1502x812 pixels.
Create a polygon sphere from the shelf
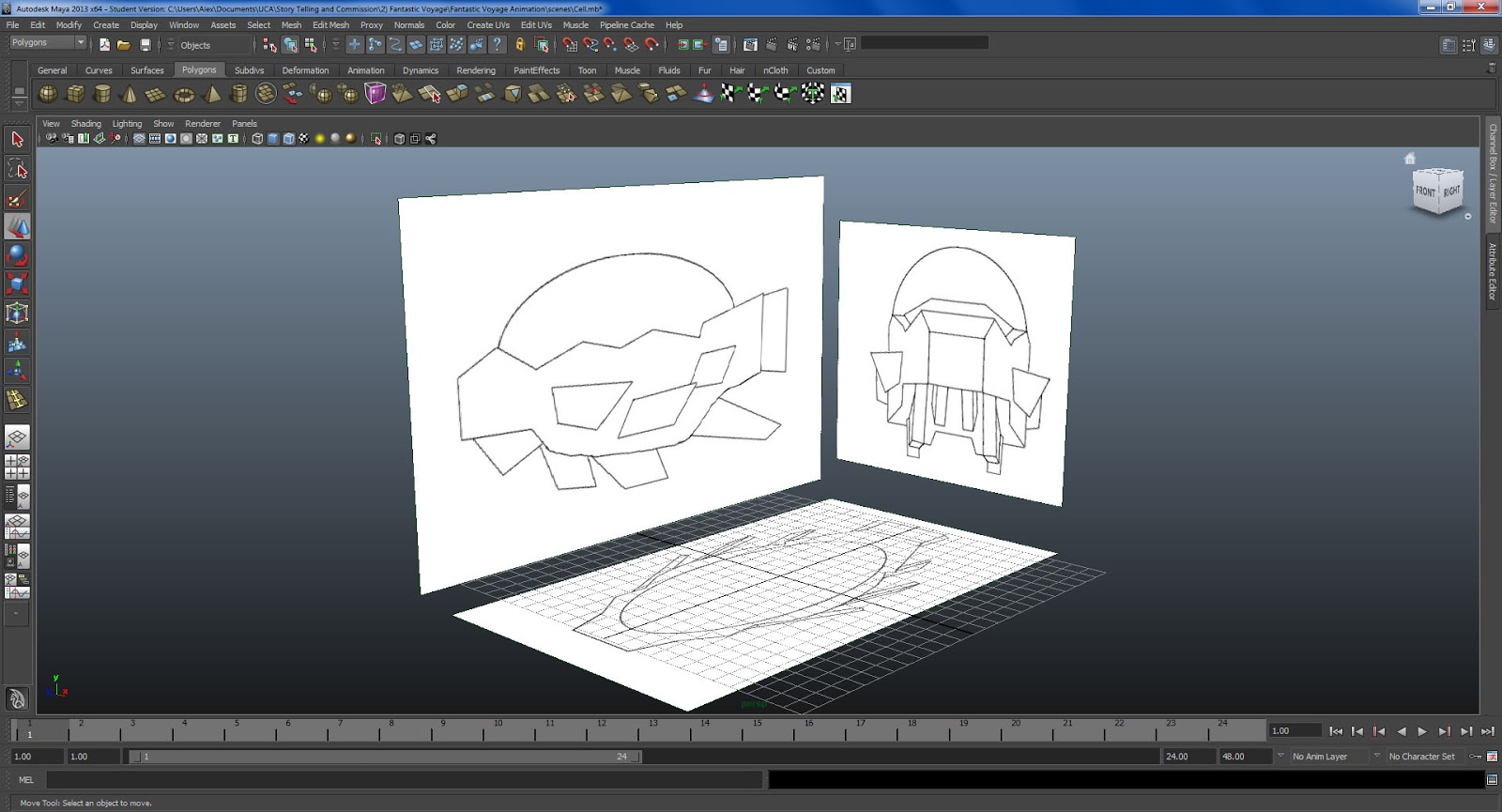tap(47, 94)
